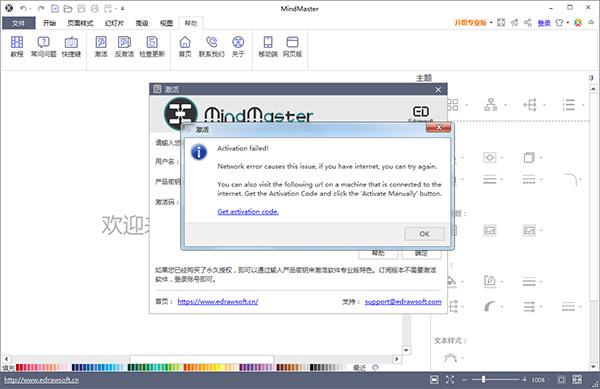Open the 联系我们 contact us icon

pos(212,46)
